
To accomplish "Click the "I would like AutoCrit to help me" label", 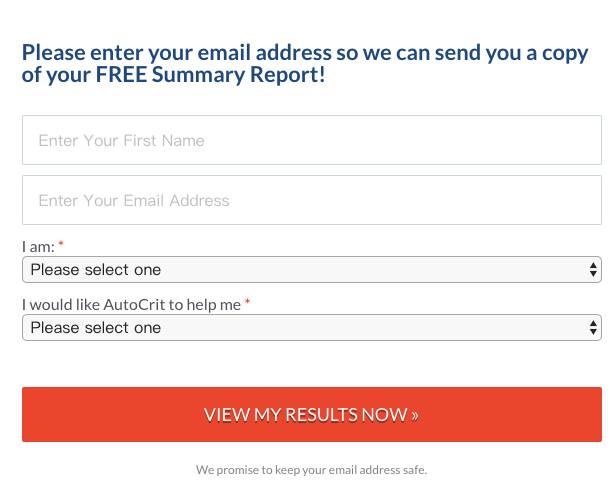I will click(x=131, y=304).
